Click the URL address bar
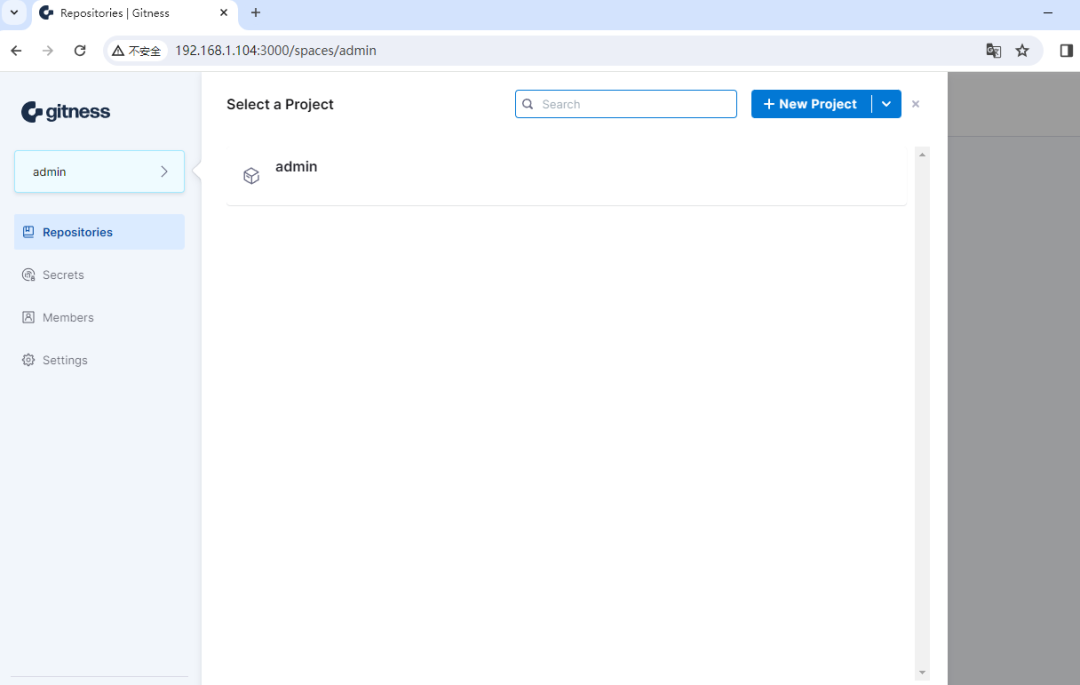This screenshot has height=685, width=1080. (572, 50)
